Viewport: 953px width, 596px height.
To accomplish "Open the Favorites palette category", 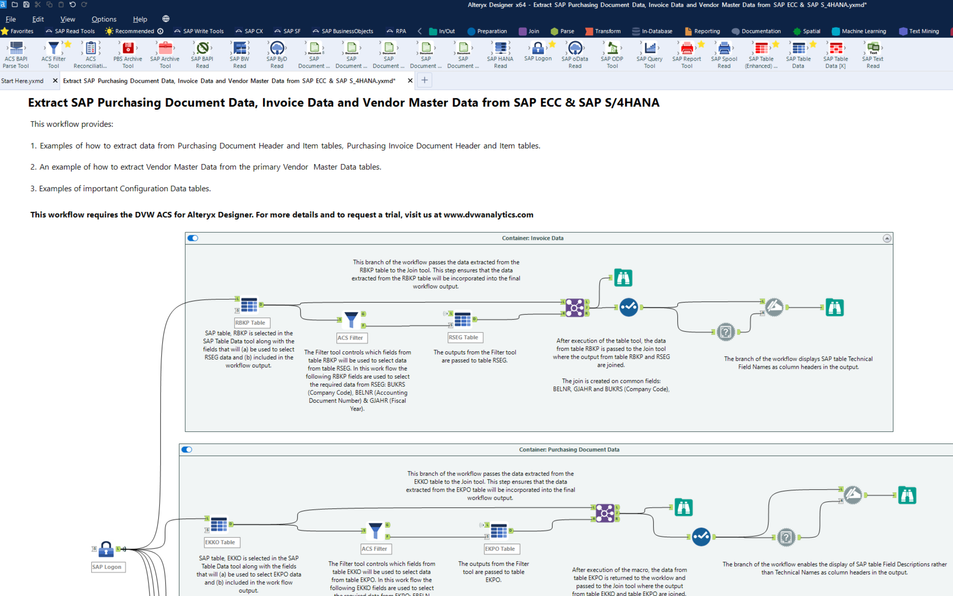I will coord(18,31).
